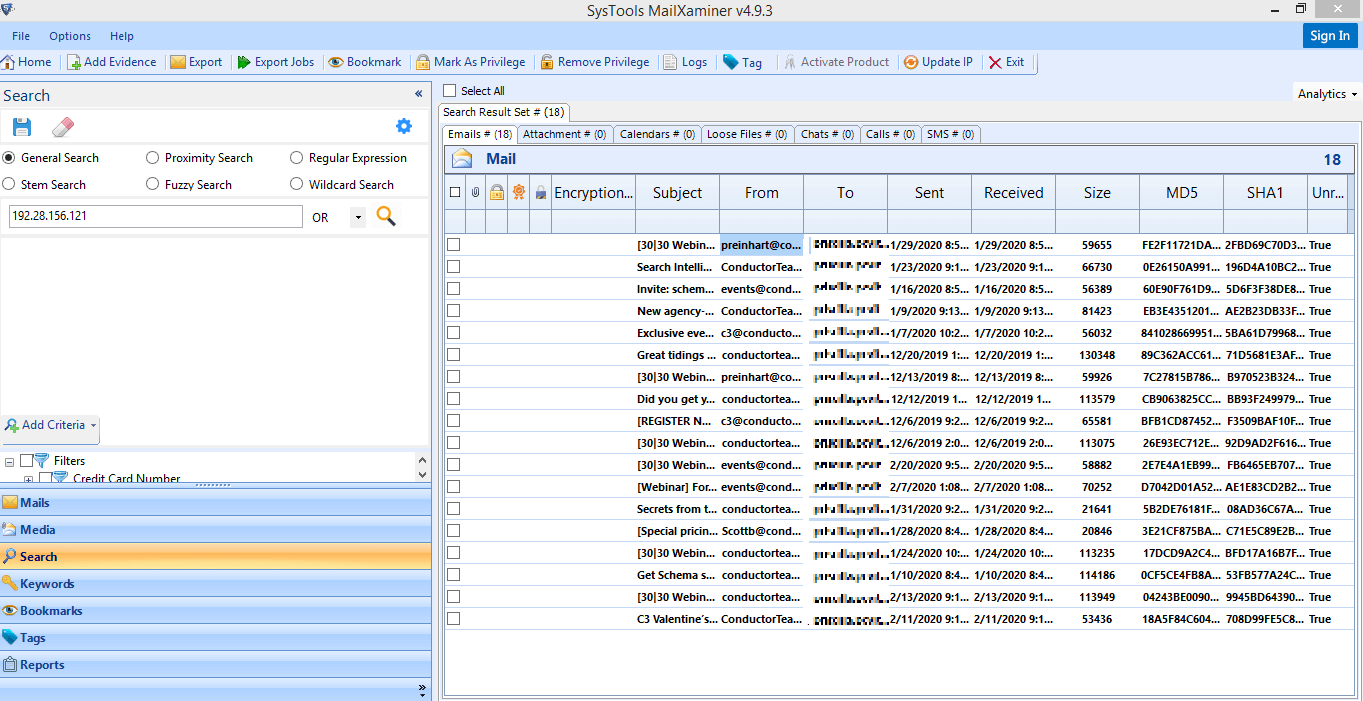This screenshot has width=1363, height=701.
Task: Switch to the Calls # (0) tab
Action: pos(891,134)
